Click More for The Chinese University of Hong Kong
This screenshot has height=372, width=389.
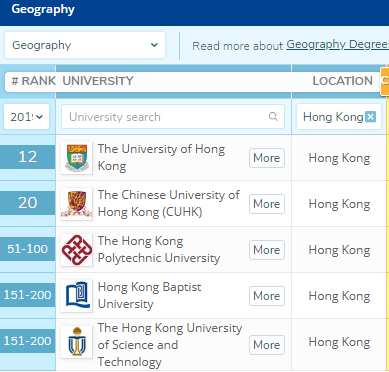[267, 204]
